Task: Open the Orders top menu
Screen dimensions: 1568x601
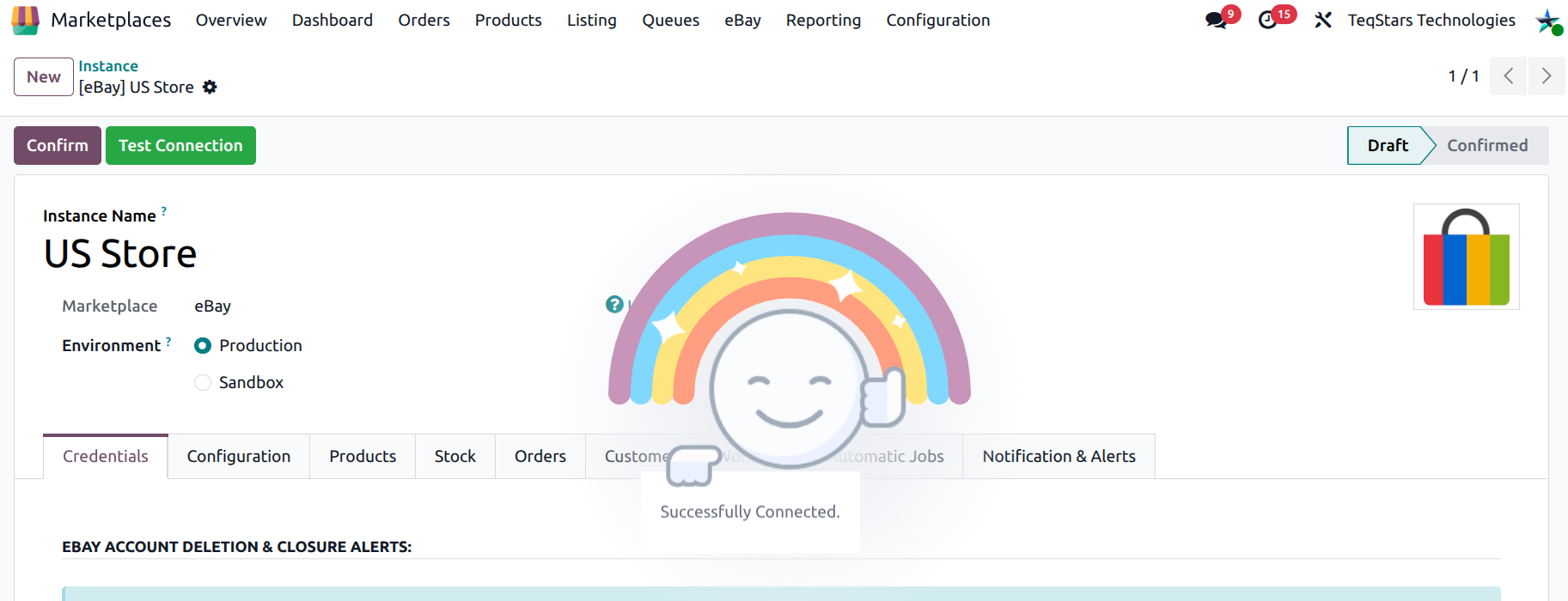Action: [424, 20]
